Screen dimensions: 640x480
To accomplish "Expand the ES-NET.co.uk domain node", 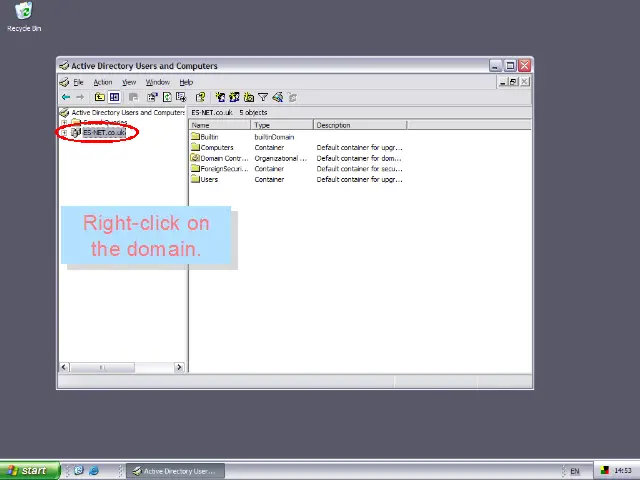I will pos(64,133).
